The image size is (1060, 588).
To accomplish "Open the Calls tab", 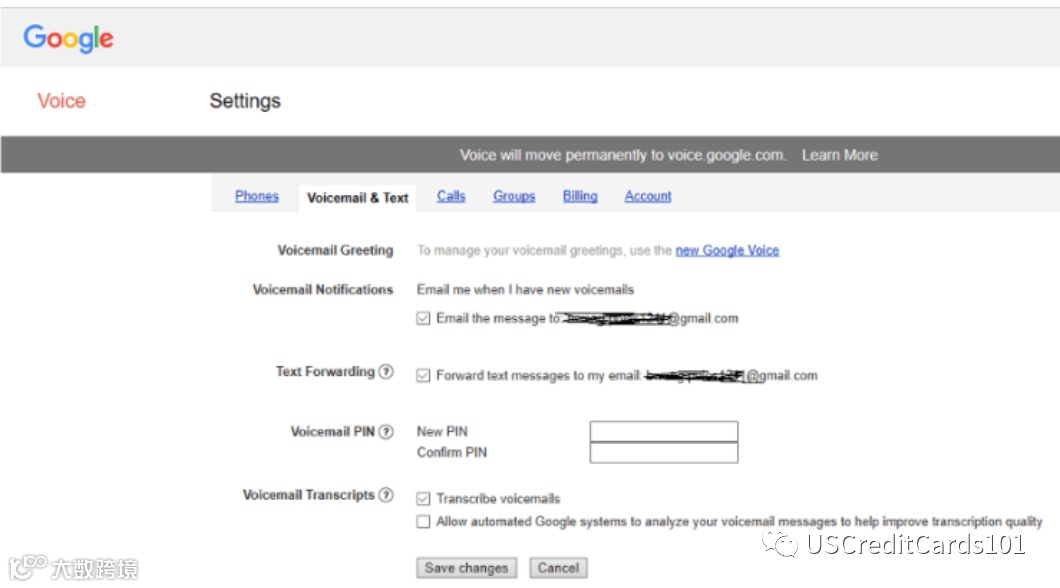I will click(x=451, y=196).
